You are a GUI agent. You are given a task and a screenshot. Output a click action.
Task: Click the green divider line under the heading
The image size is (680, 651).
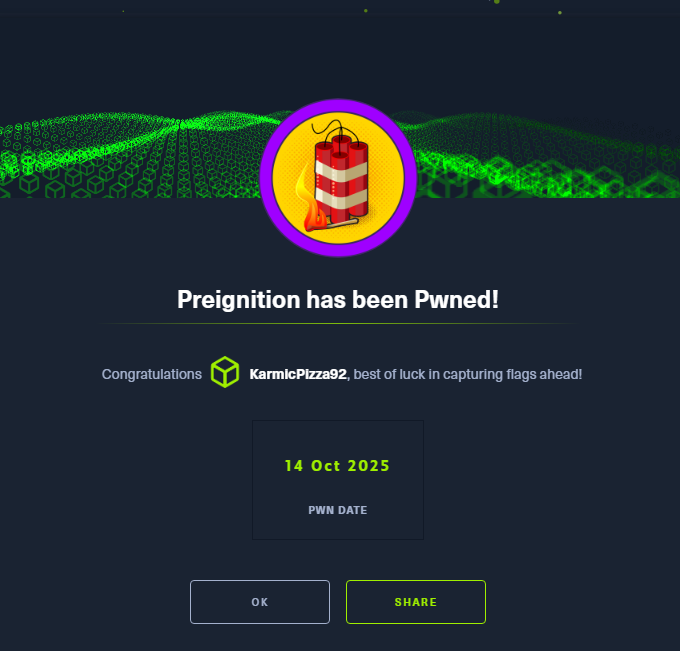pyautogui.click(x=338, y=324)
